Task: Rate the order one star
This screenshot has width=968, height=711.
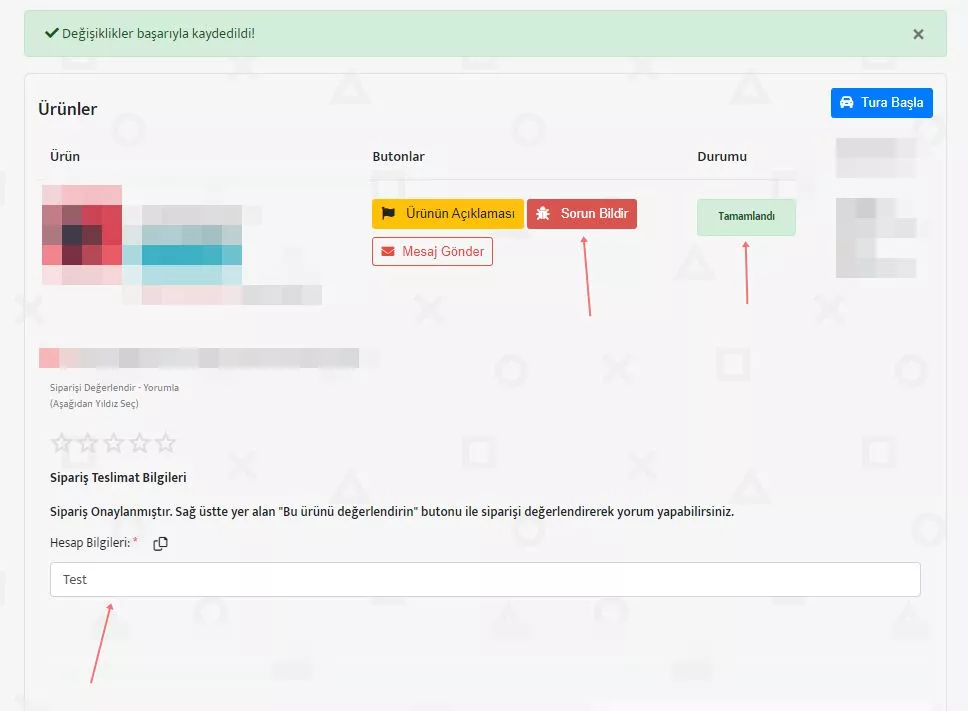Action: click(61, 443)
